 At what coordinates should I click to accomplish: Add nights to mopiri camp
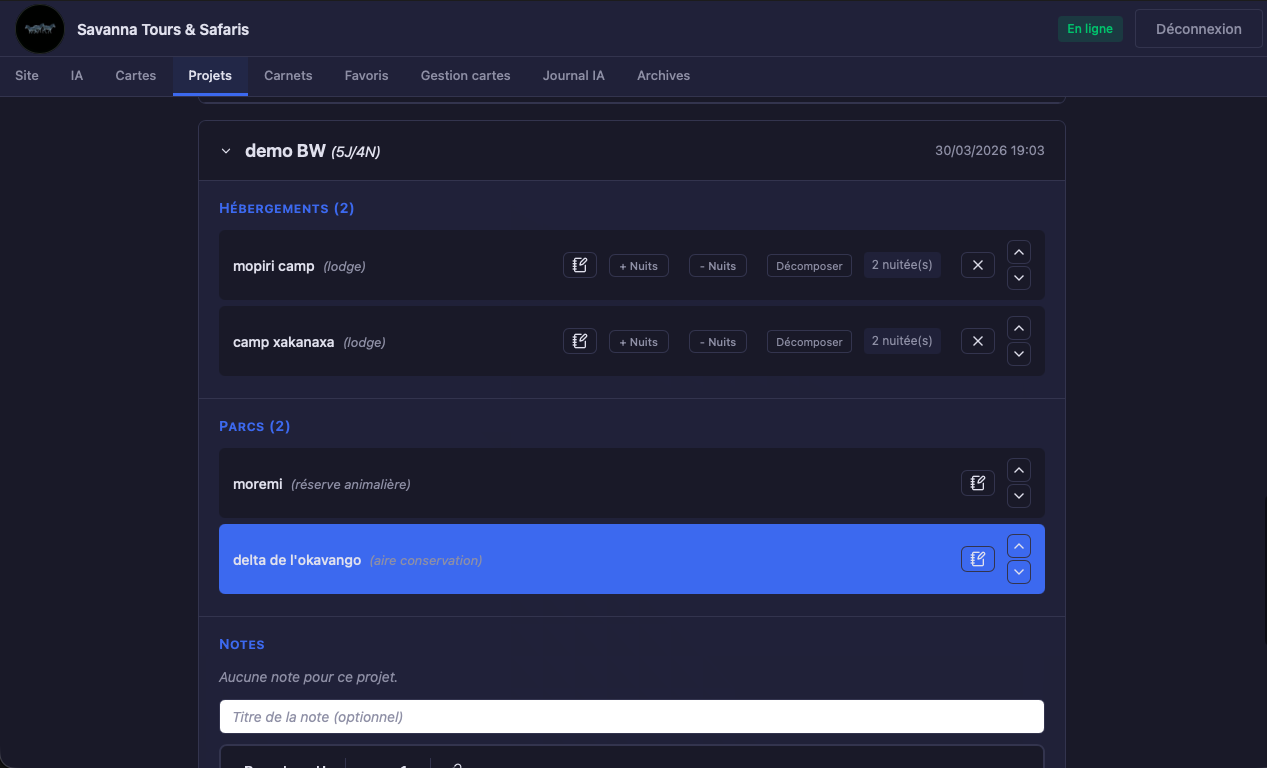(x=639, y=266)
